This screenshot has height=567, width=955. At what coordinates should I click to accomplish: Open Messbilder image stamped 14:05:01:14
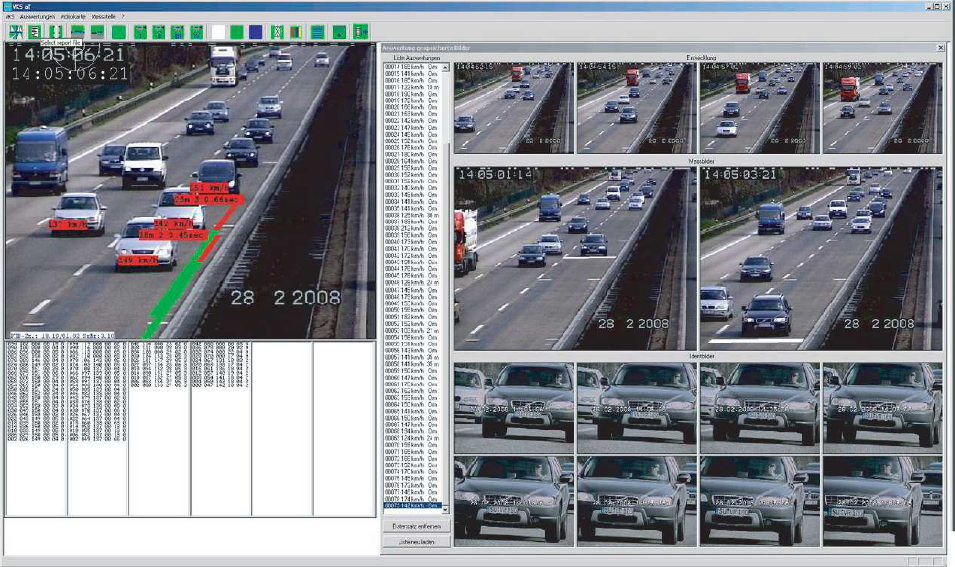point(575,258)
